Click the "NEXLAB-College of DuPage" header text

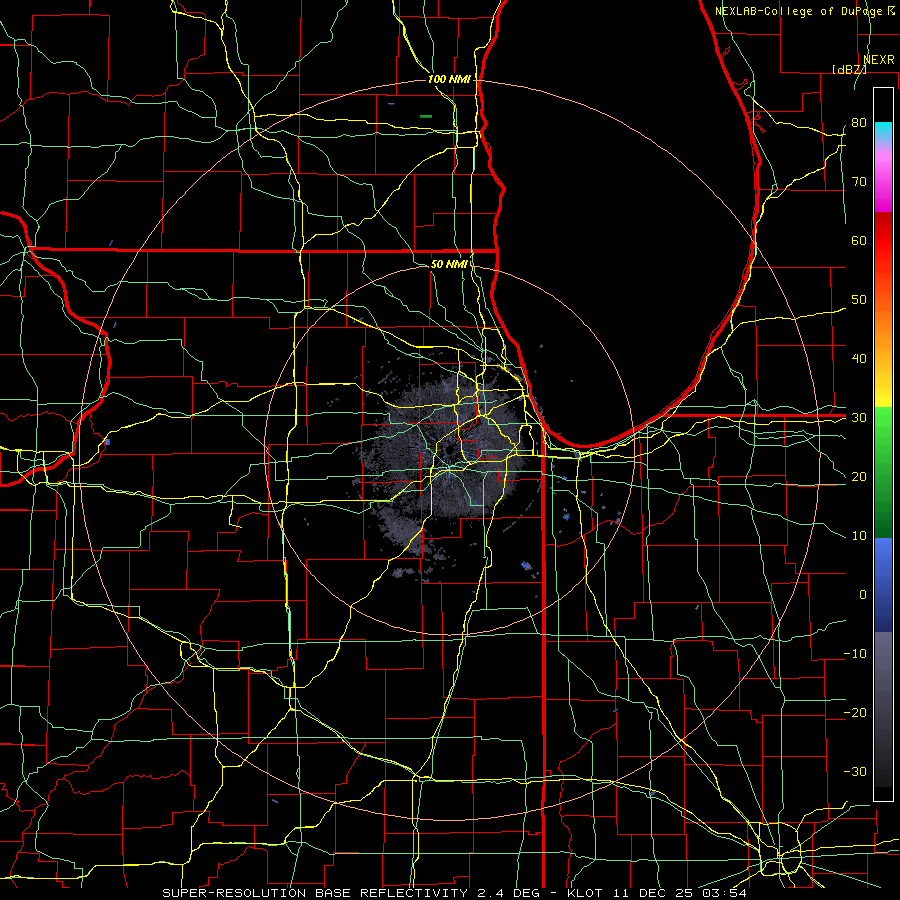[x=800, y=11]
